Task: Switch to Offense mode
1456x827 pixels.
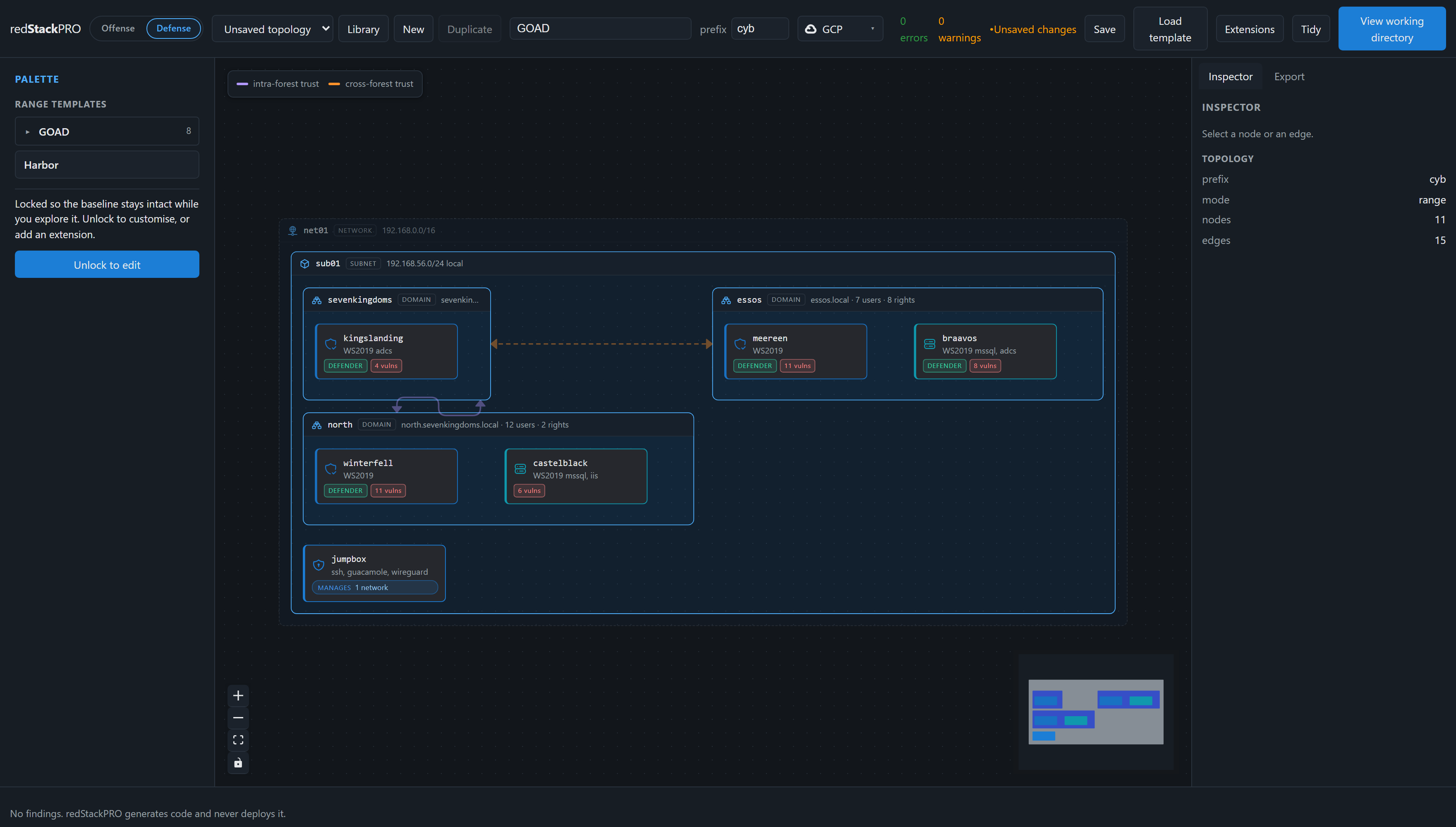Action: coord(118,29)
